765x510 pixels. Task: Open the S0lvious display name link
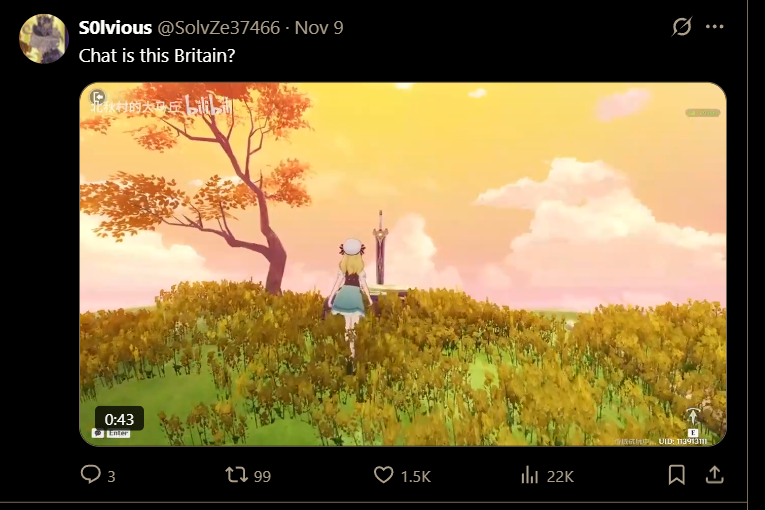(115, 28)
